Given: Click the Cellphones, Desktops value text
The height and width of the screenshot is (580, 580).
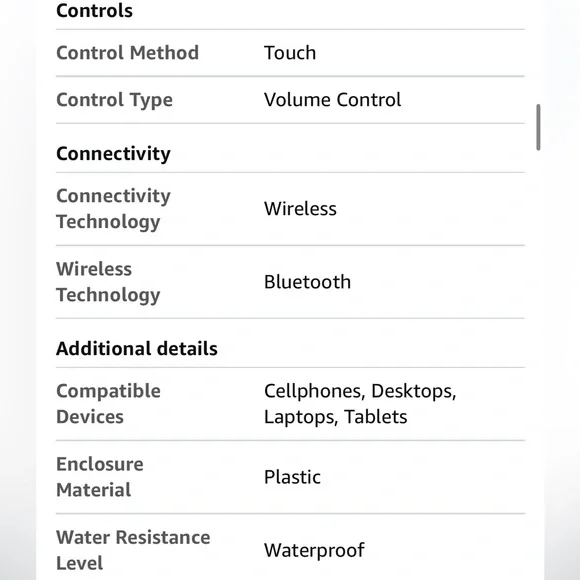Looking at the screenshot, I should (x=360, y=391).
